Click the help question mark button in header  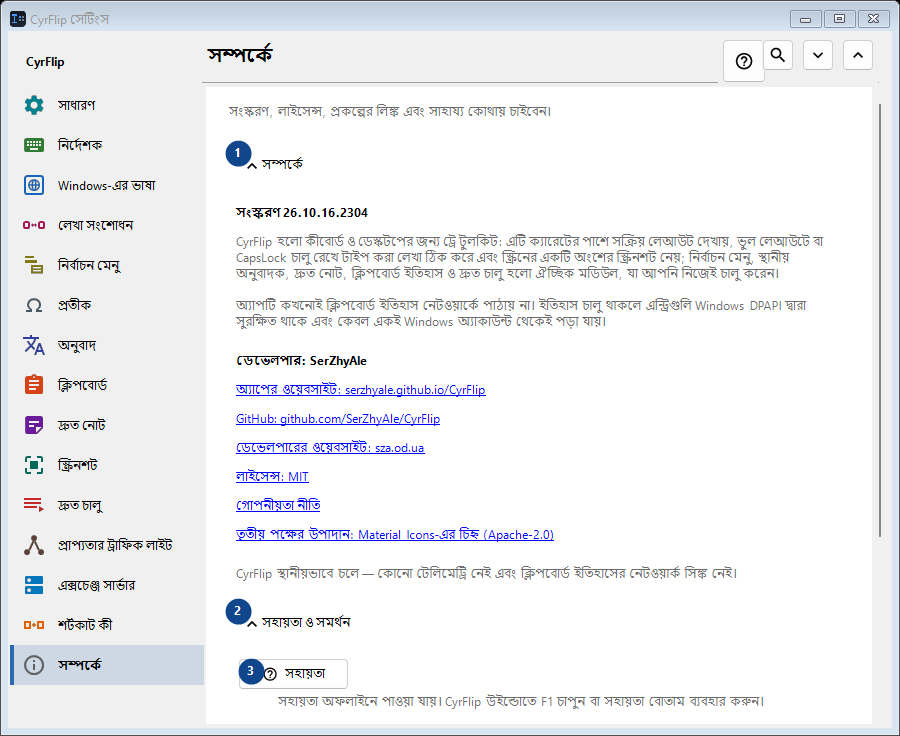click(x=744, y=61)
